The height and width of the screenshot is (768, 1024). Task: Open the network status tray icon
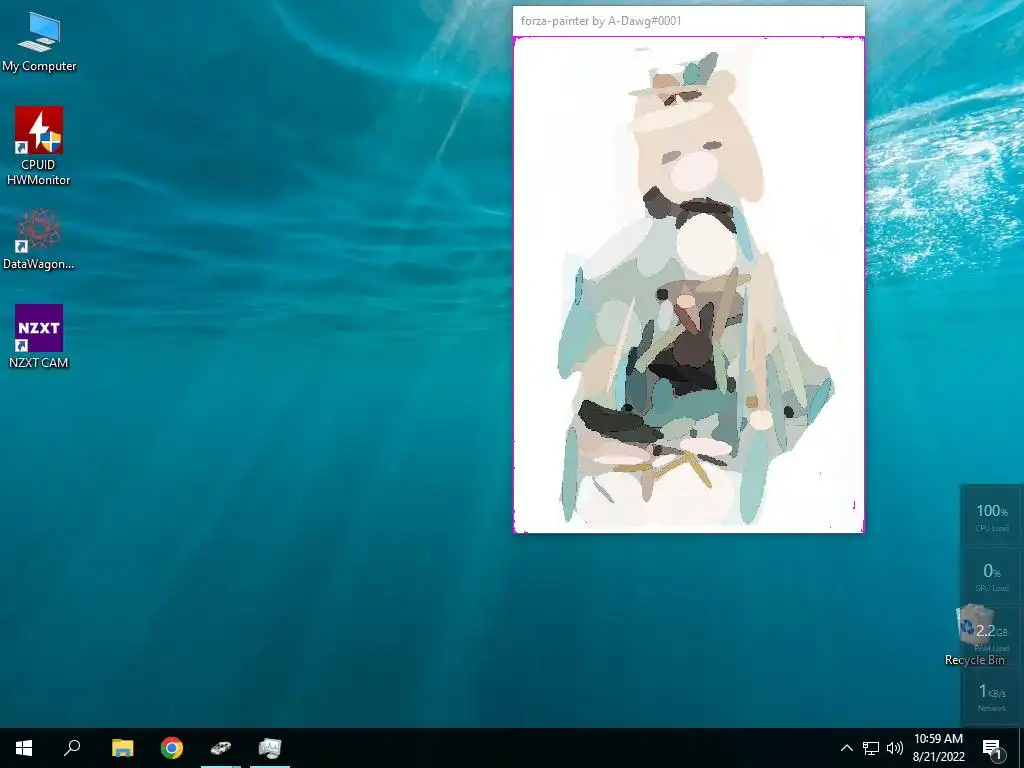[871, 748]
